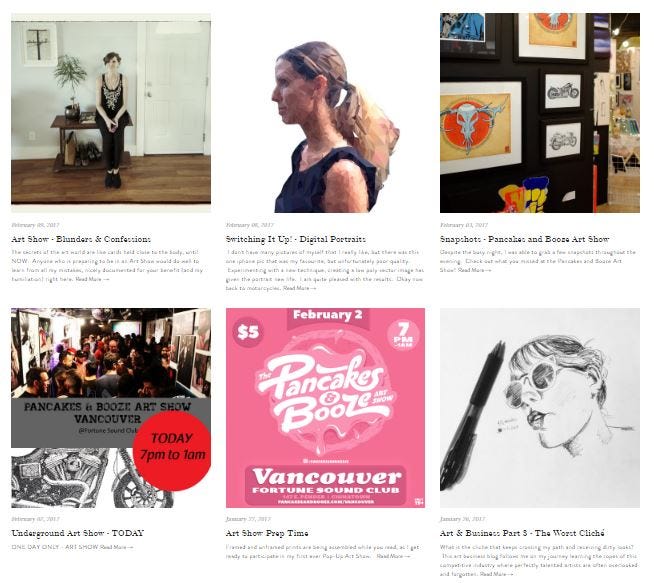
Task: Open the pencil sketch with sunglasses thumbnail
Action: 540,408
